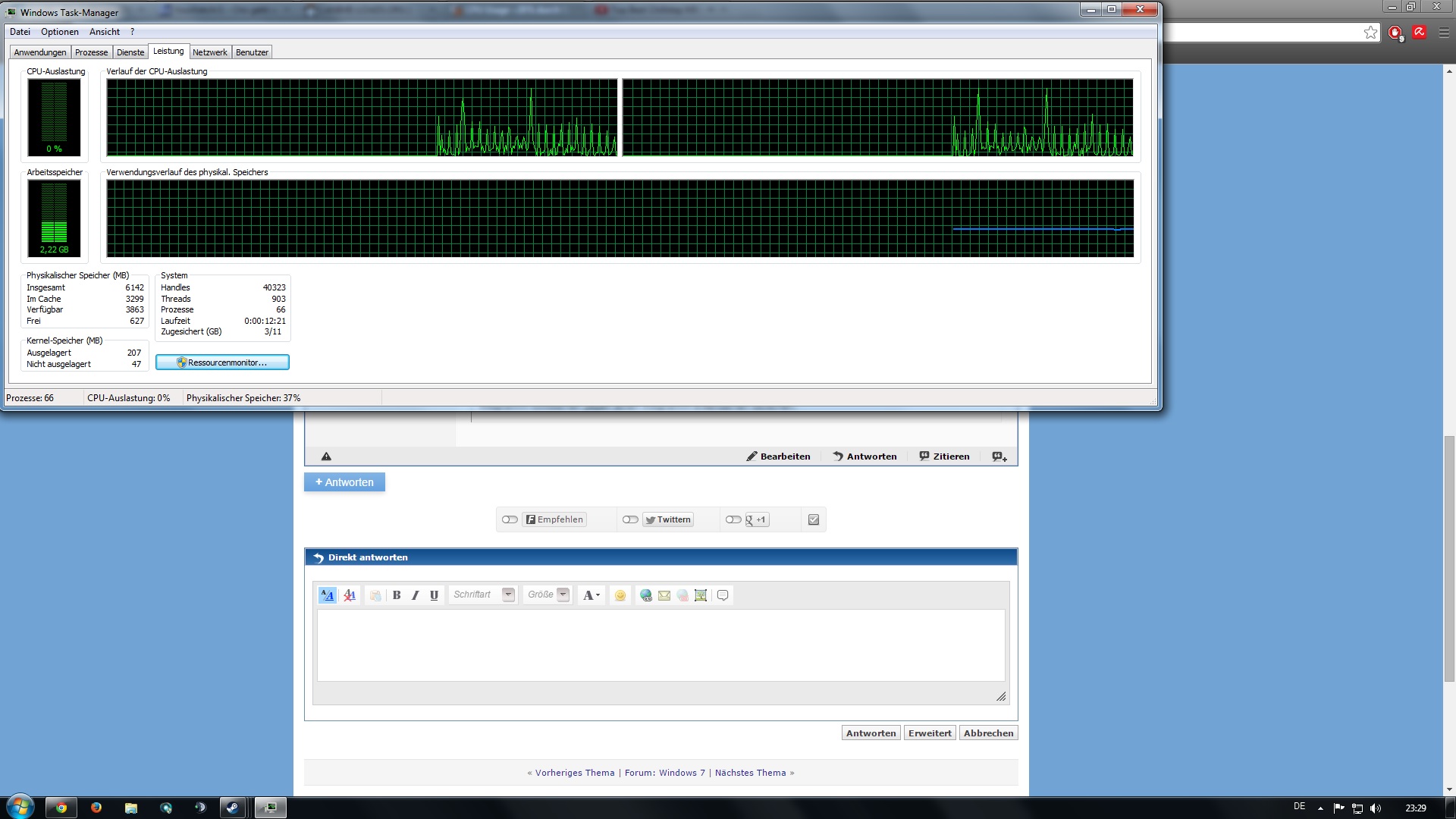
Task: Click the Abbrechen button
Action: pyautogui.click(x=989, y=733)
